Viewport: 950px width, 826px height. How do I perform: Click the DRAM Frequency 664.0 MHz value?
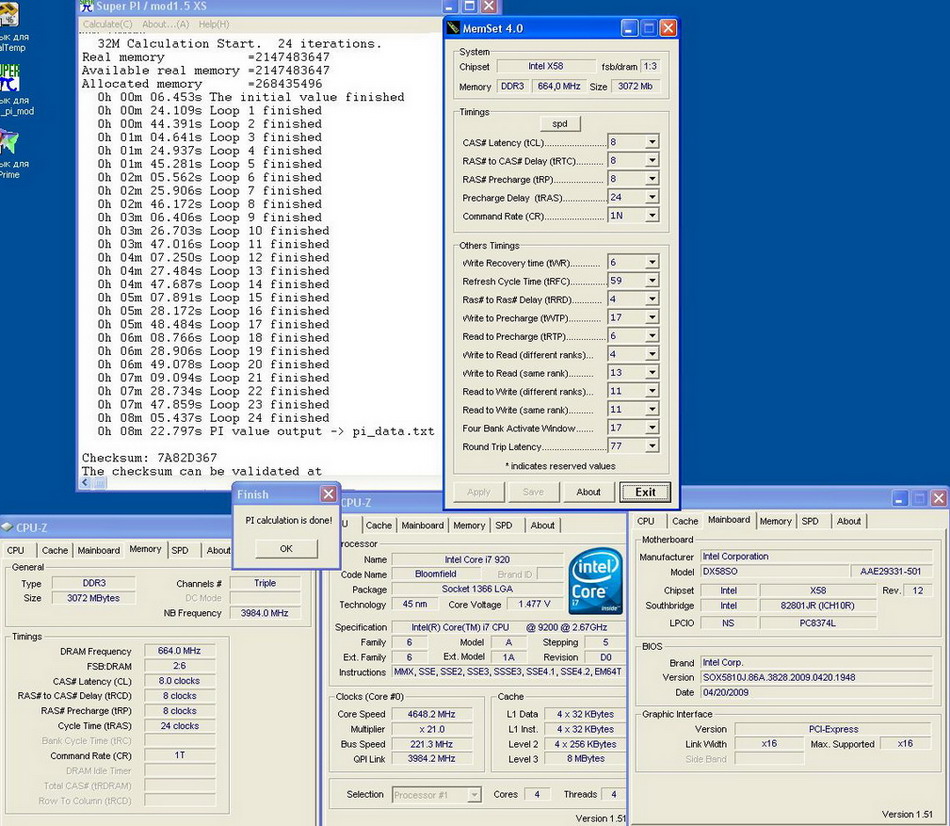pyautogui.click(x=179, y=651)
